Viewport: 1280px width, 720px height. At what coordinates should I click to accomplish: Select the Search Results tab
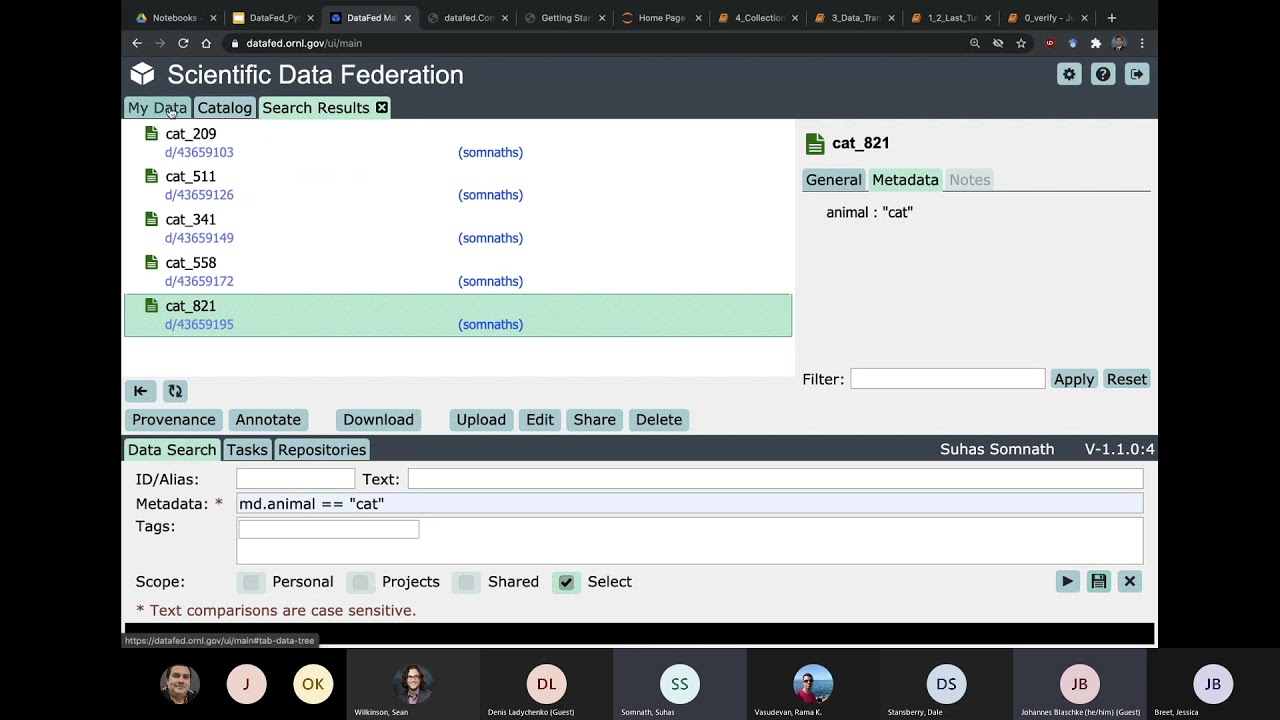click(316, 108)
